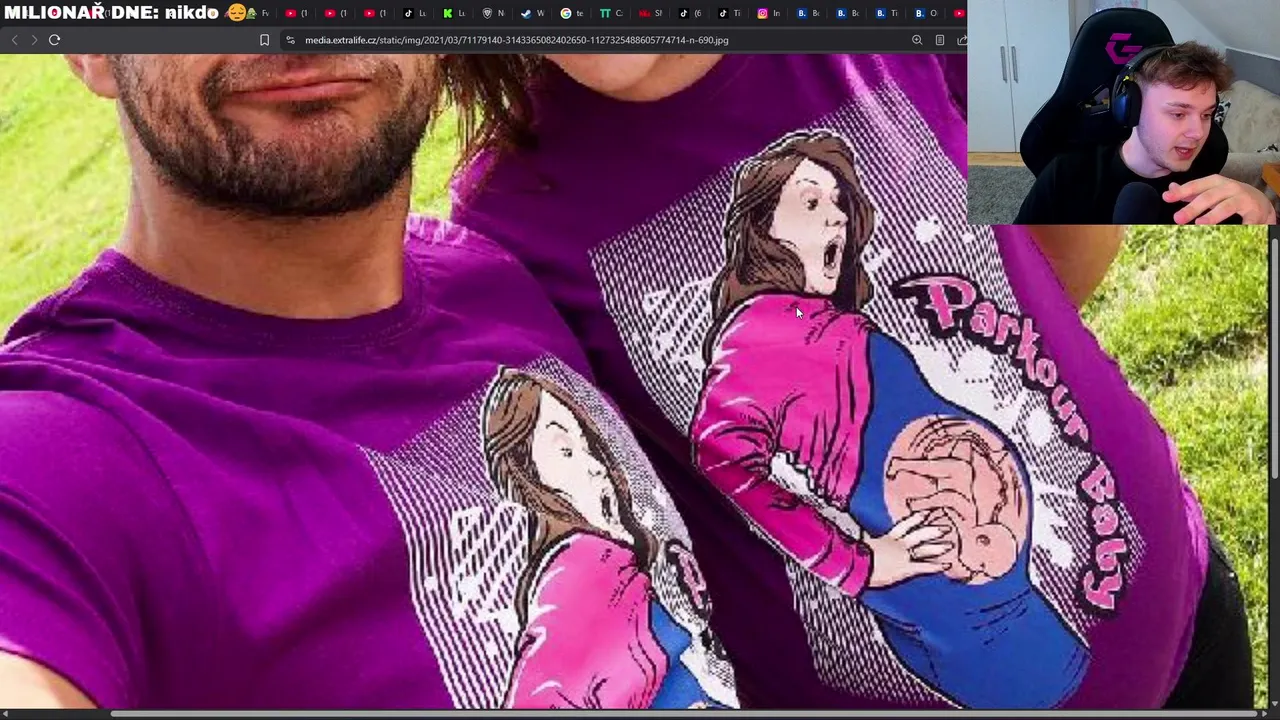Screen dimensions: 1280x720
Task: Reload the current image page
Action: pyautogui.click(x=55, y=40)
